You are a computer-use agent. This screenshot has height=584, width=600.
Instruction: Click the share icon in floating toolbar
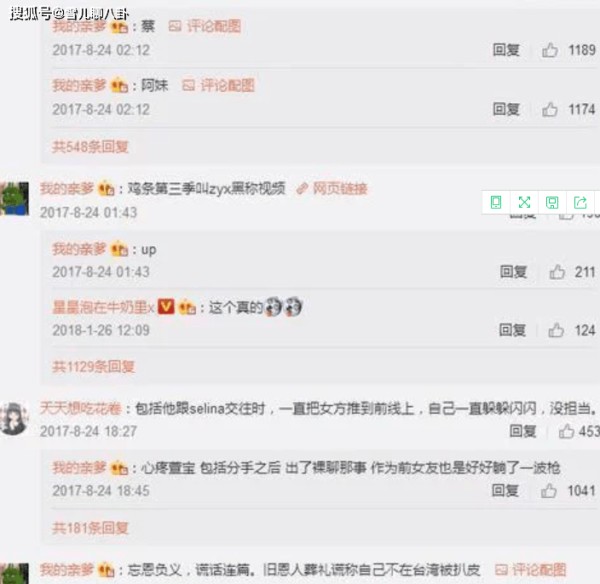pyautogui.click(x=580, y=202)
